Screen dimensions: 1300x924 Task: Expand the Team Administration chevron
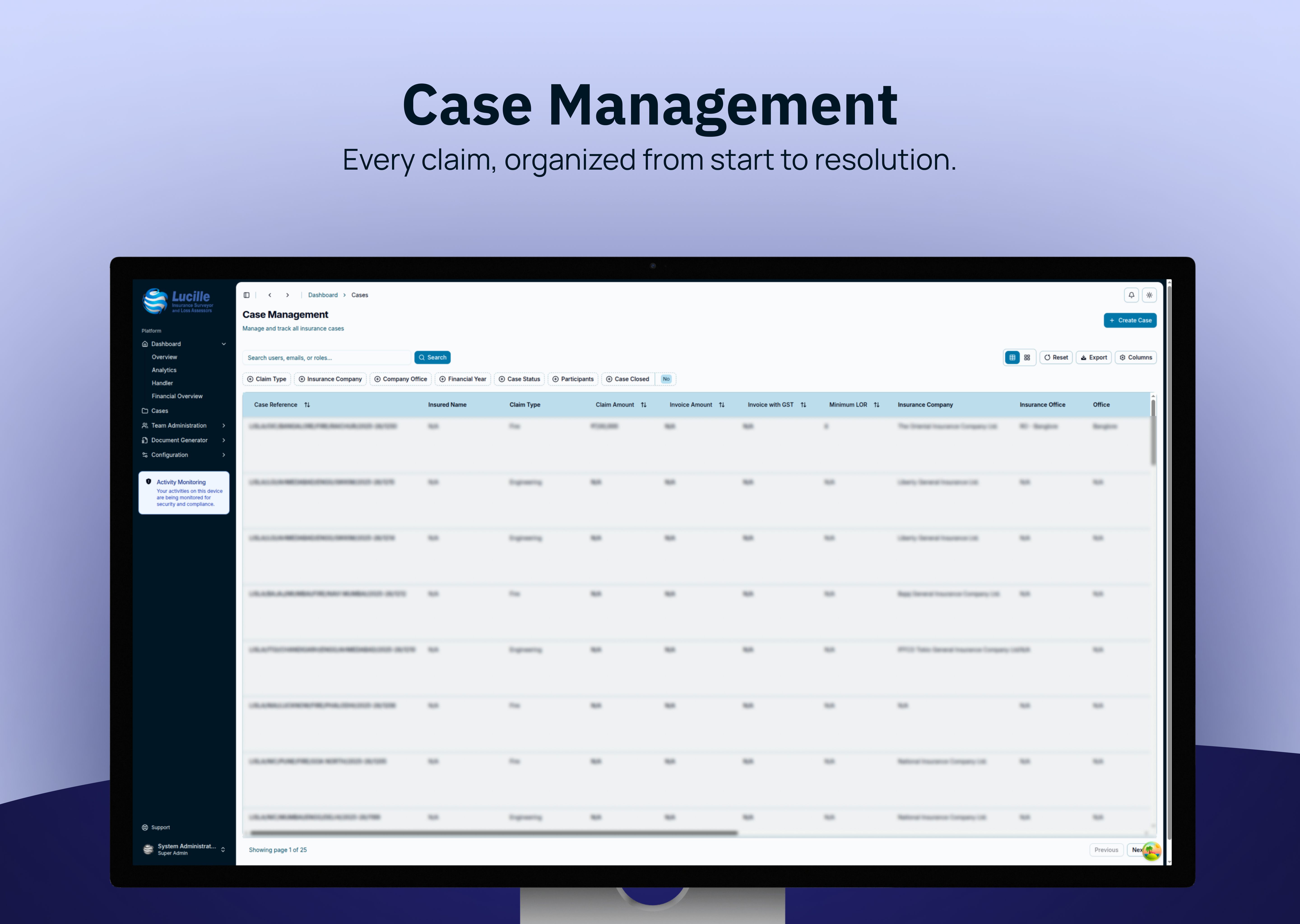click(x=224, y=426)
